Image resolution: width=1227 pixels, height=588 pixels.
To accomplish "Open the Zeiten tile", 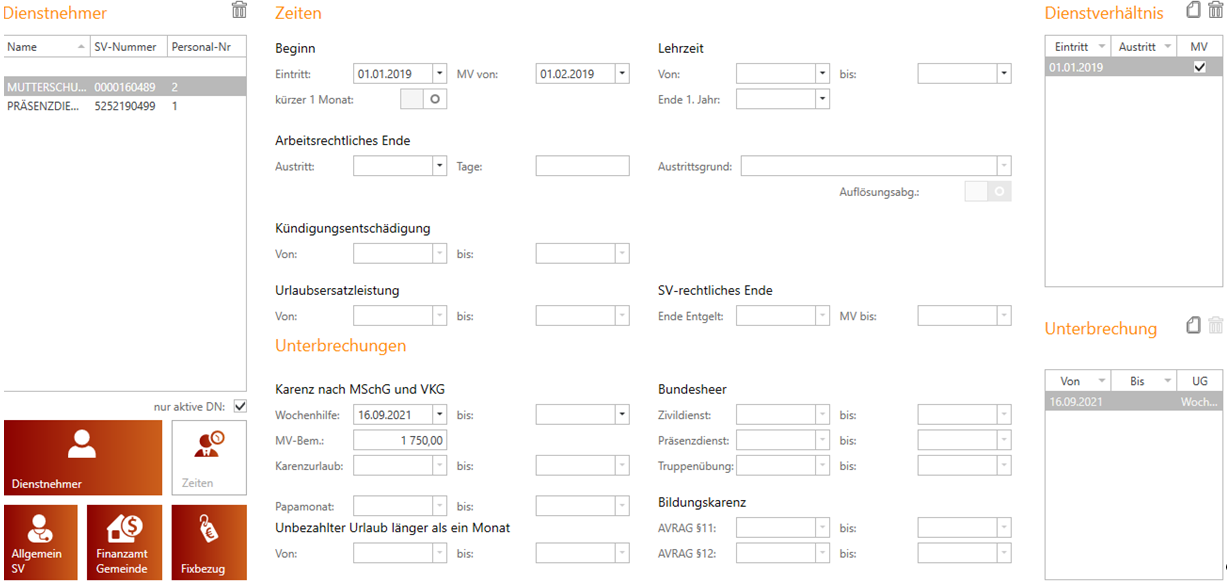I will 209,458.
